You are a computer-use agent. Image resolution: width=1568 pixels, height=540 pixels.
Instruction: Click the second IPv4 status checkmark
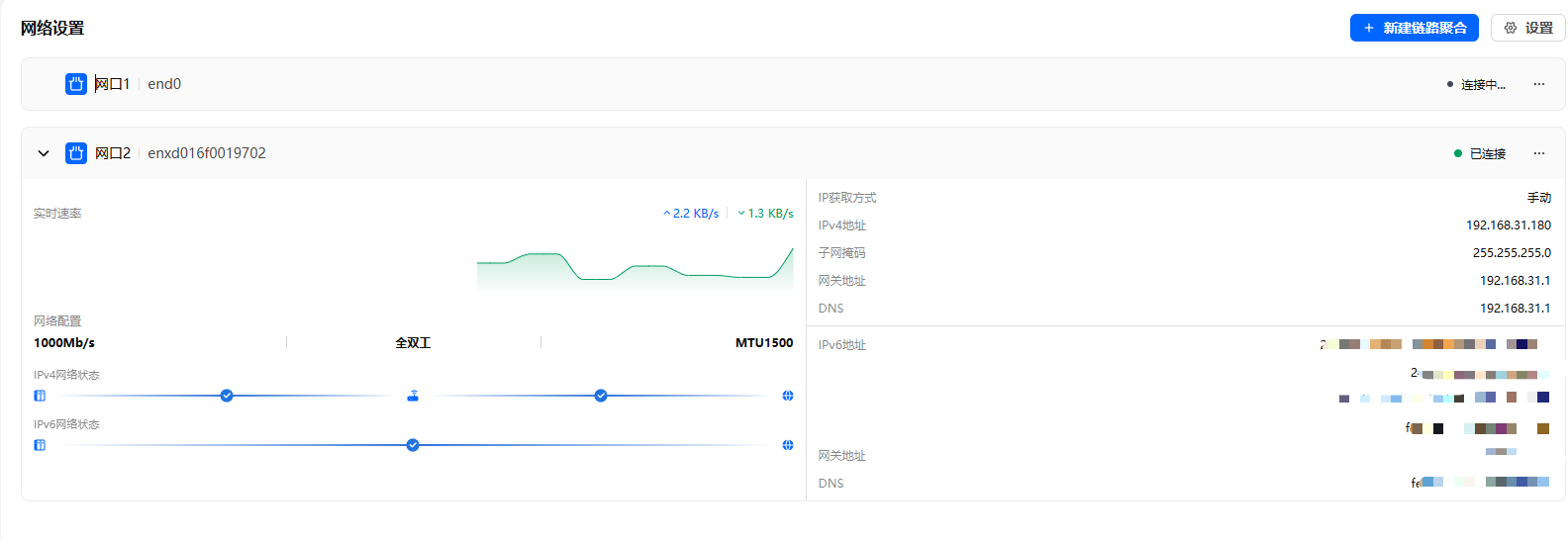point(601,396)
